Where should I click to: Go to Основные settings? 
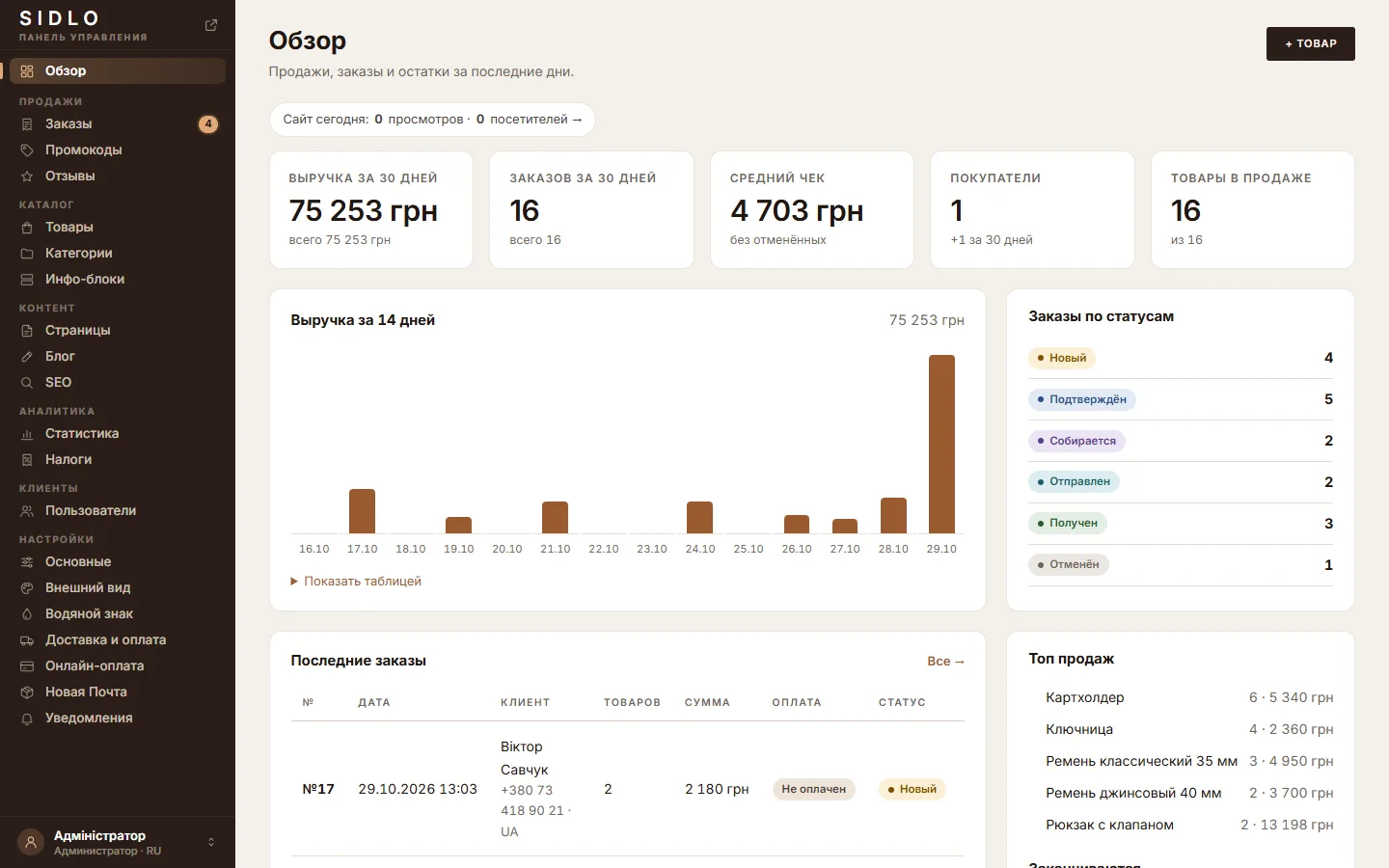point(117,562)
